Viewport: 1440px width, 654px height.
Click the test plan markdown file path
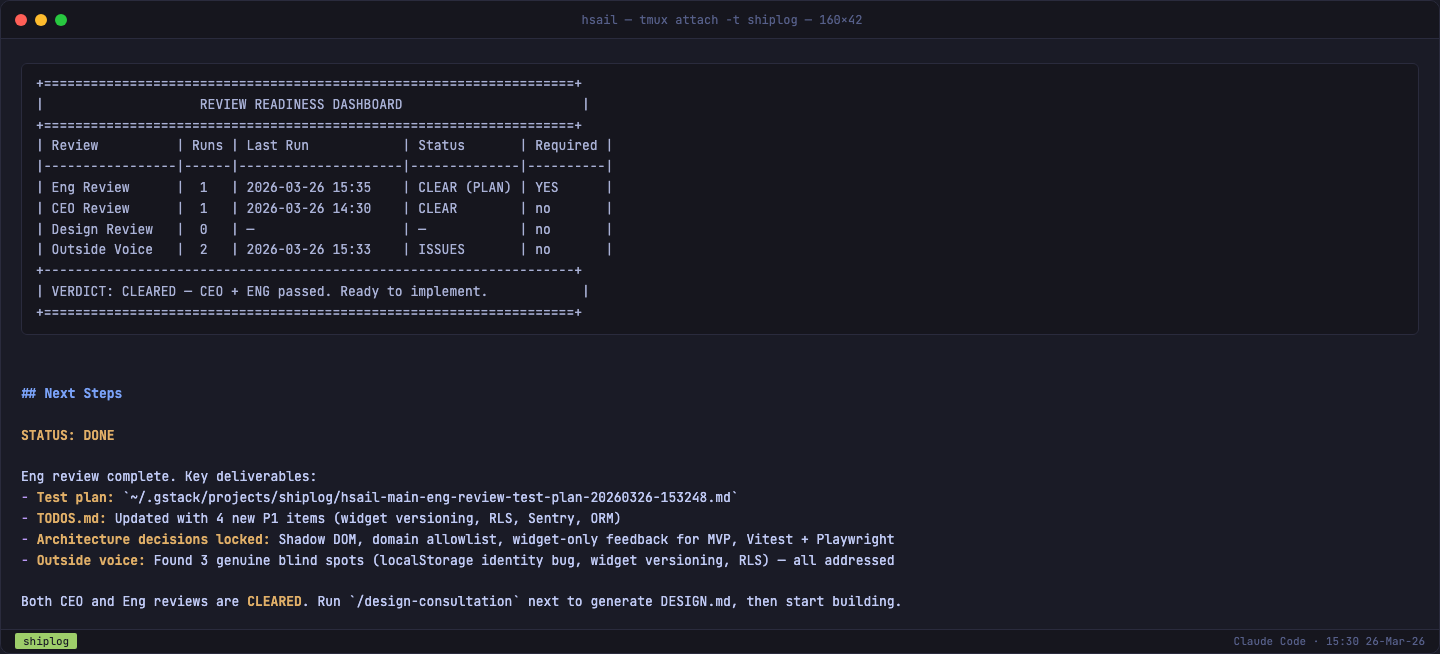430,498
